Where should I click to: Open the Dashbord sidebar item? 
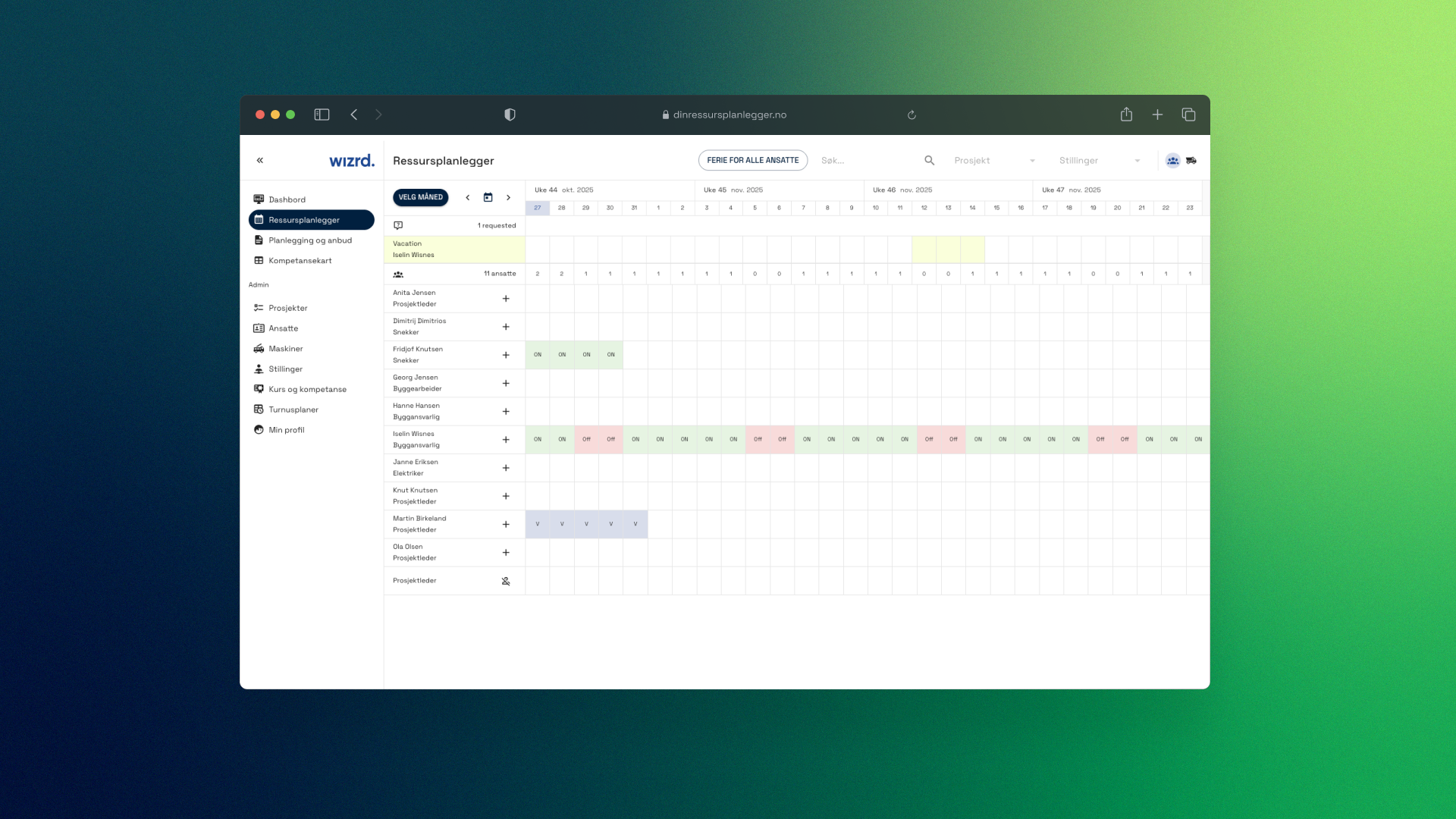click(287, 199)
